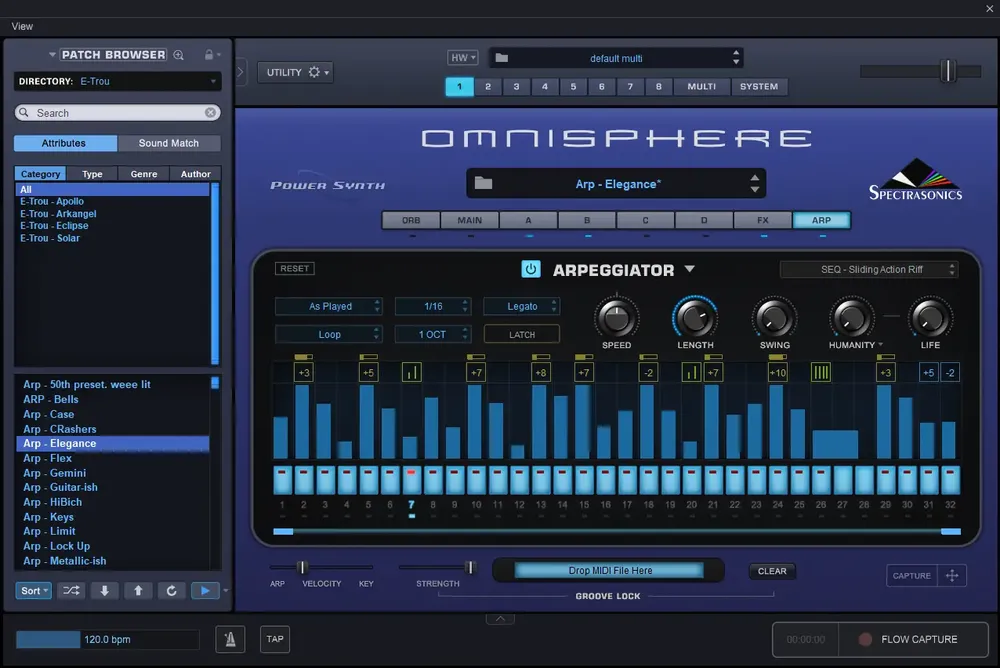This screenshot has width=1000, height=668.
Task: Toggle the Latch button
Action: coord(522,334)
